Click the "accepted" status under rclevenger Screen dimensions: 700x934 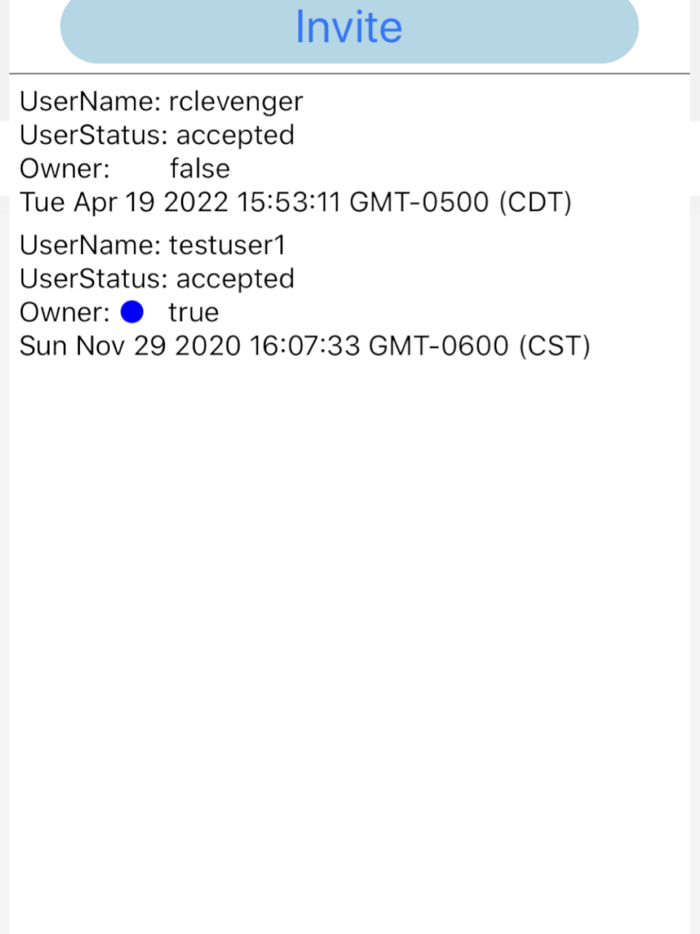coord(235,135)
